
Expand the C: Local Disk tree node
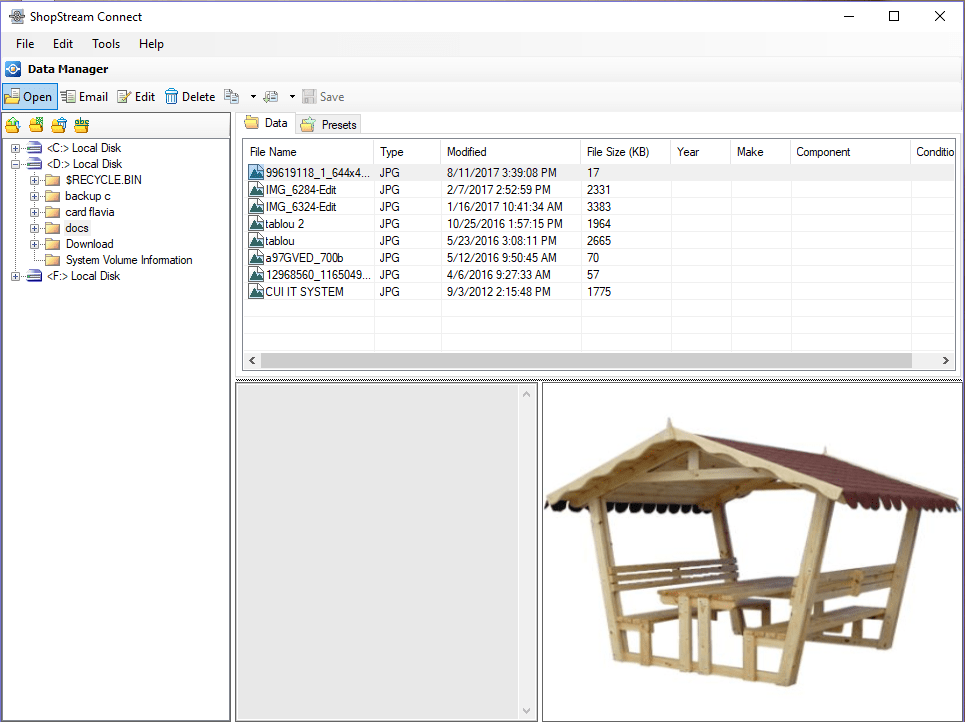[16, 148]
